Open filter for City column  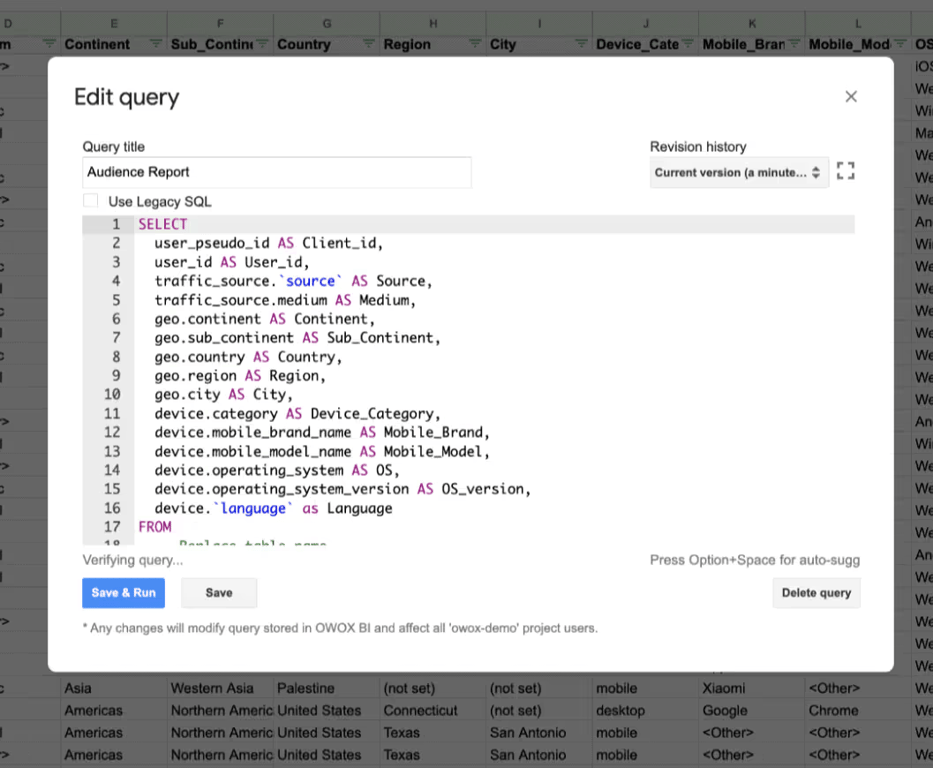click(x=581, y=44)
